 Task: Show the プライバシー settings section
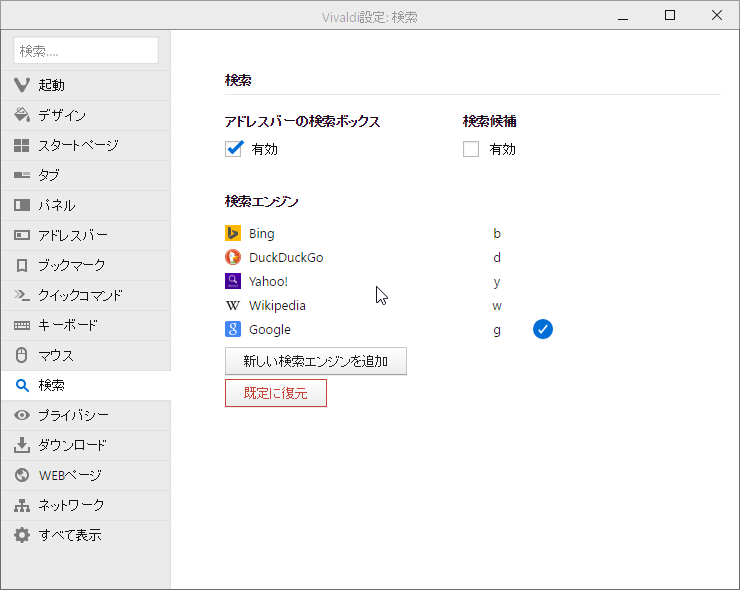(86, 415)
